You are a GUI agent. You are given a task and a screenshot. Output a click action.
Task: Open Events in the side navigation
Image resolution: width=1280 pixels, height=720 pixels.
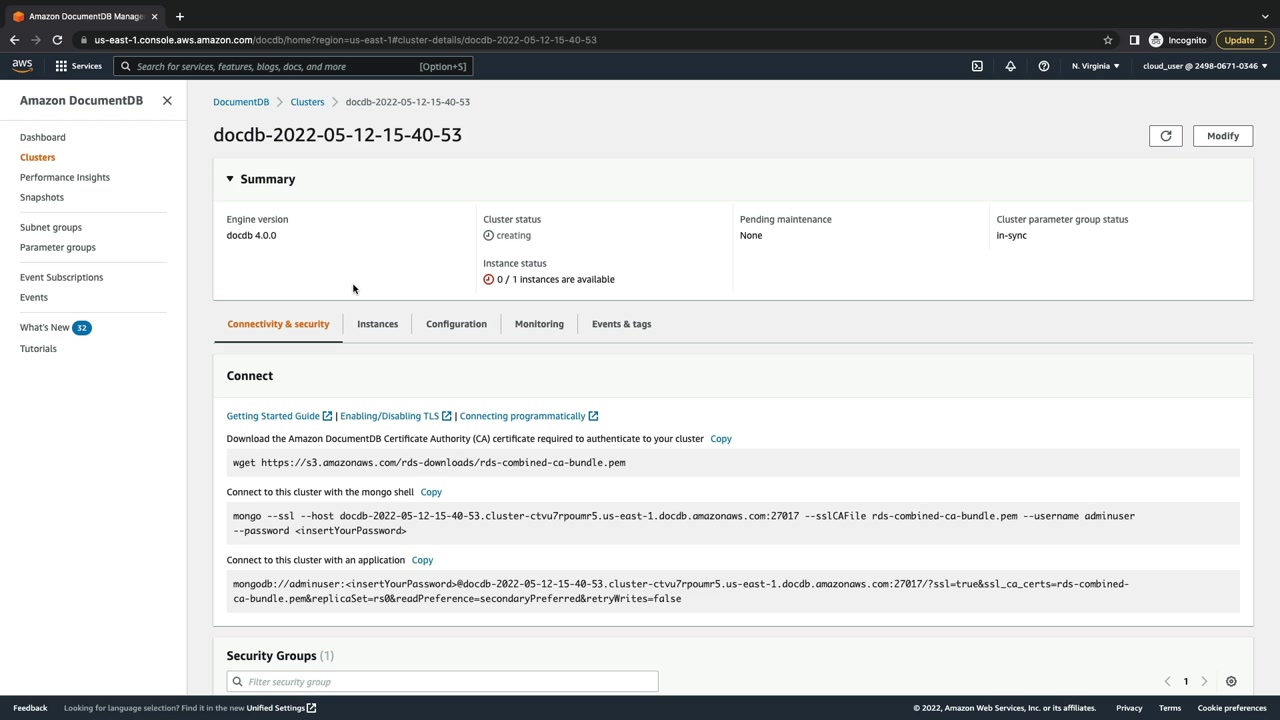[x=34, y=297]
